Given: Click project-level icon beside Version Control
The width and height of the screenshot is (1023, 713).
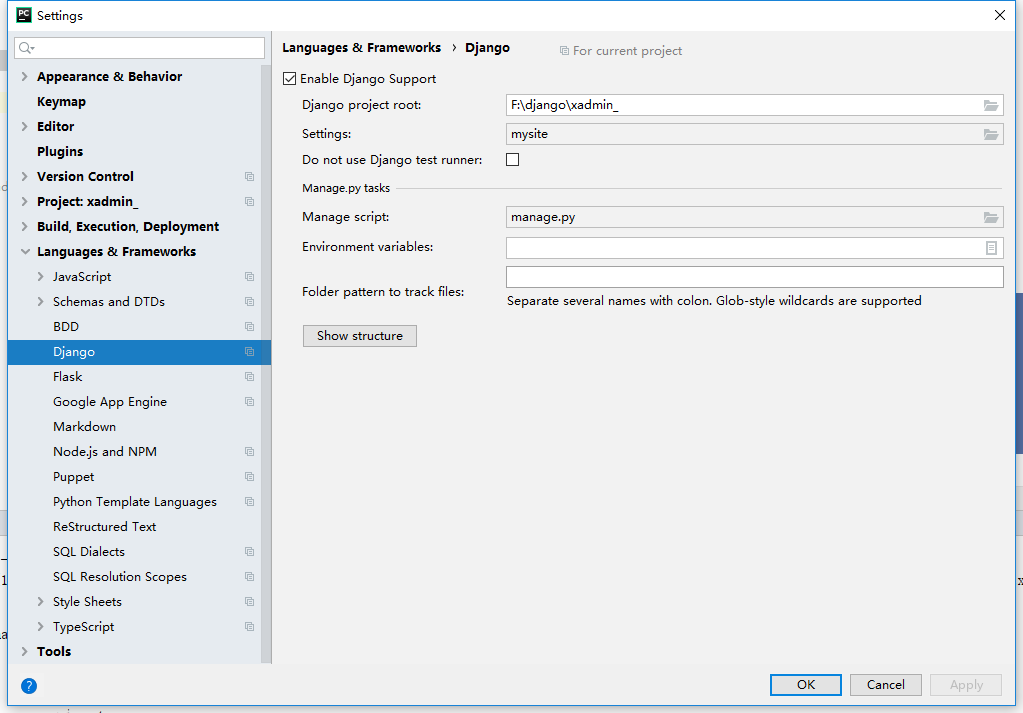Looking at the screenshot, I should pos(249,177).
